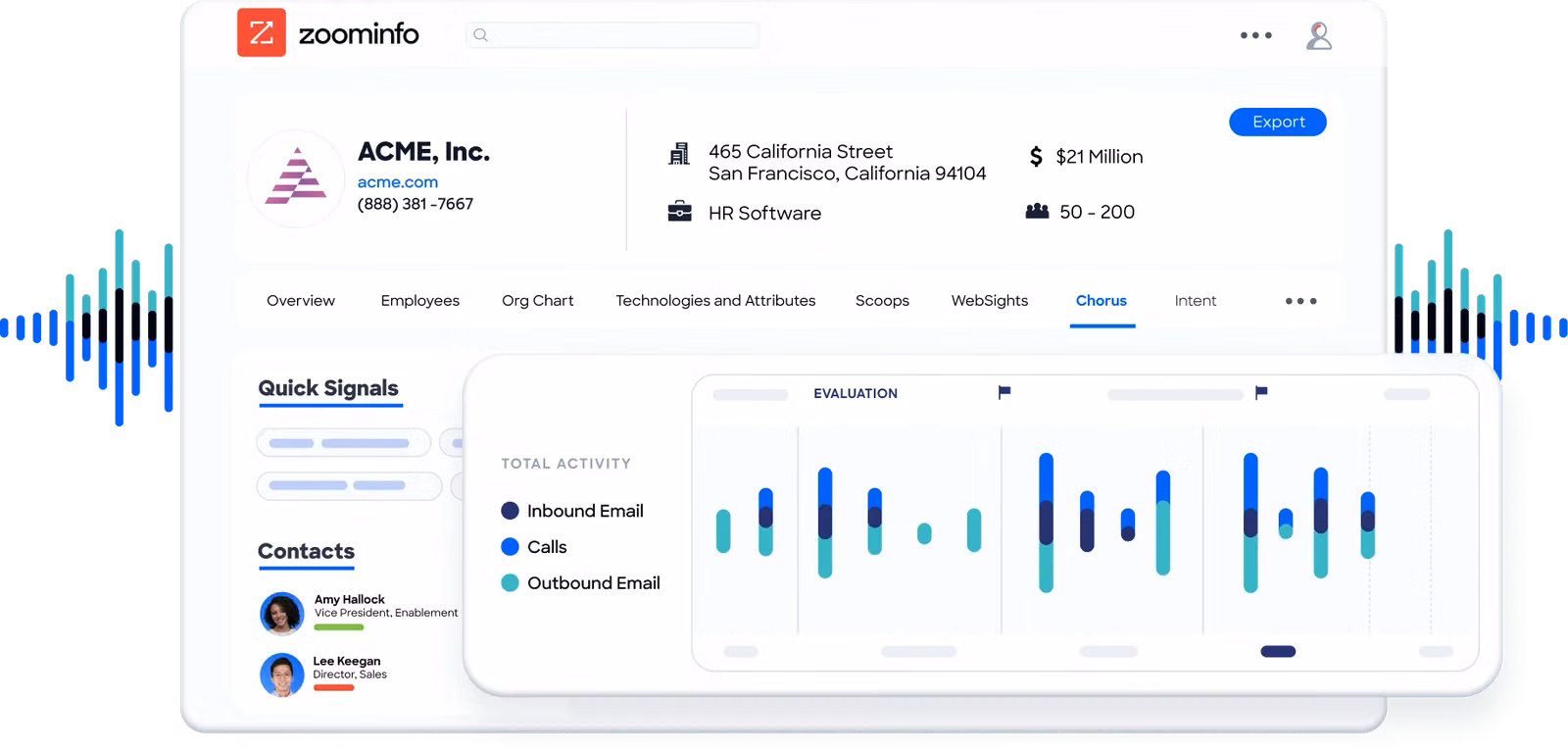Viewport: 1568px width, 749px height.
Task: Open the top header three-dot menu
Action: point(1255,35)
